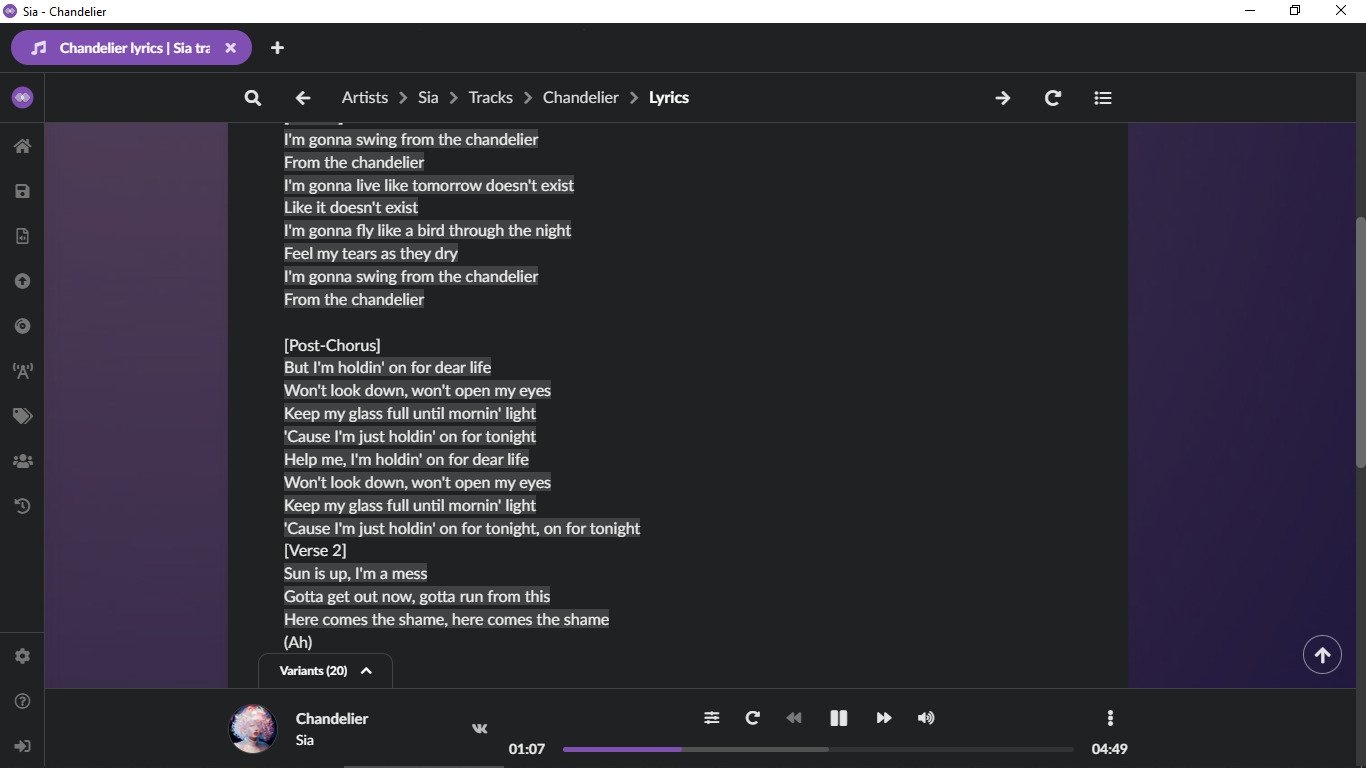Open Tracks in the breadcrumb
1366x768 pixels.
490,98
